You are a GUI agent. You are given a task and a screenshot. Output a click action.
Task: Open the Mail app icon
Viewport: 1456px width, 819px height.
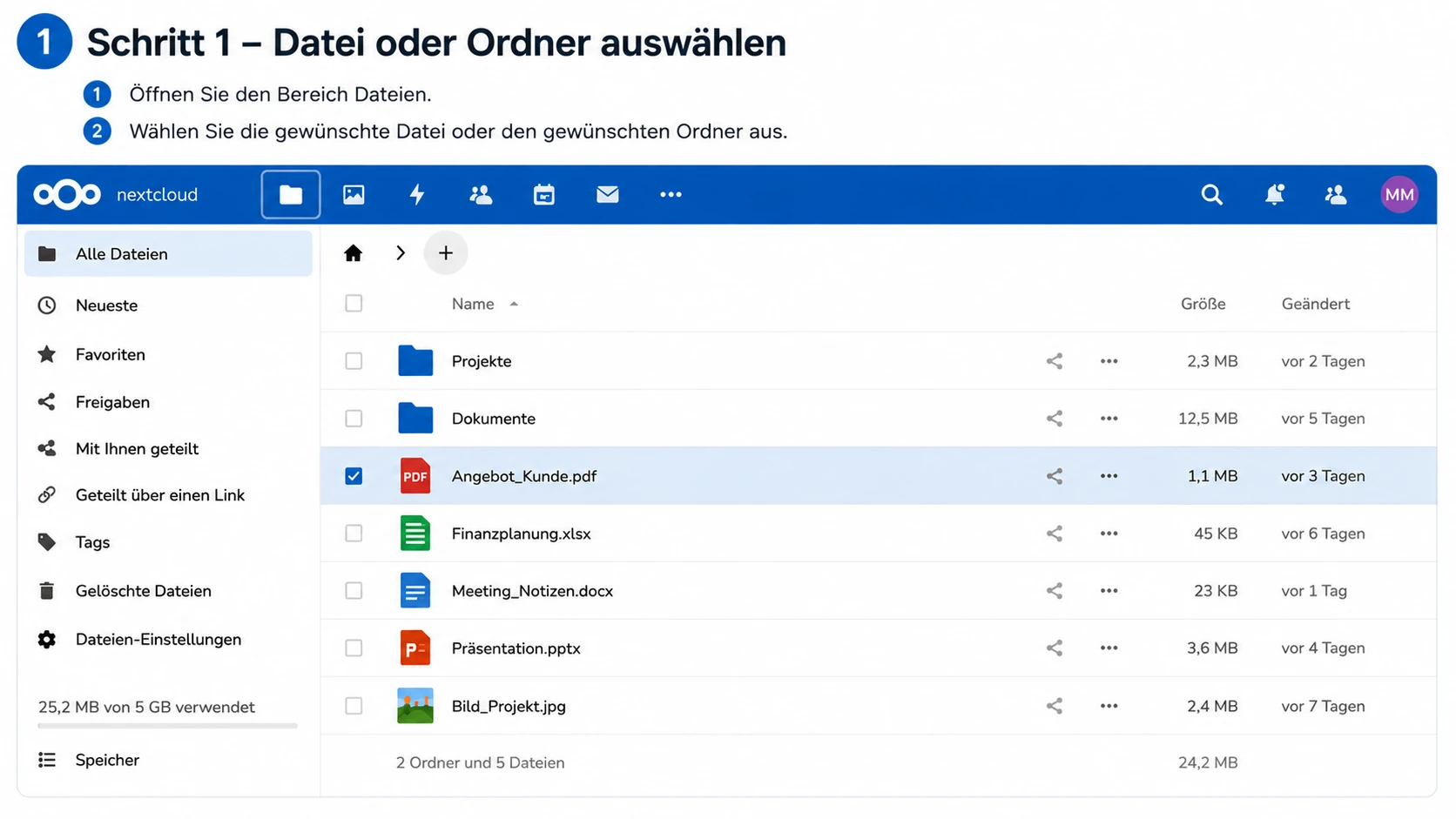608,194
